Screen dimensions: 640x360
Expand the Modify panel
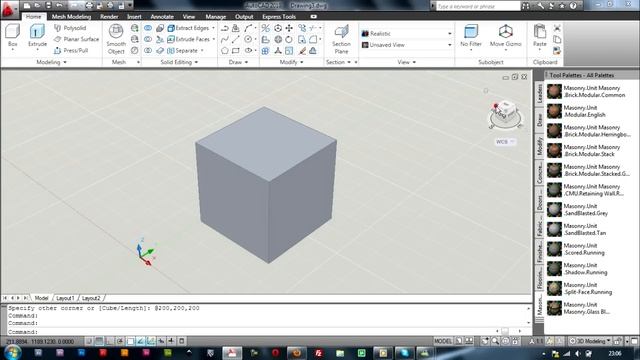tap(291, 62)
